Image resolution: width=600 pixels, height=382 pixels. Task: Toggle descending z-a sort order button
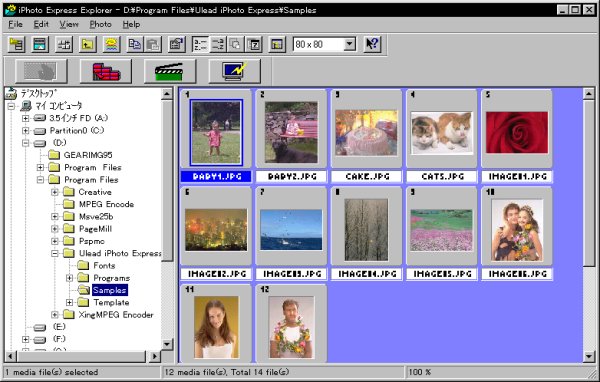point(218,44)
